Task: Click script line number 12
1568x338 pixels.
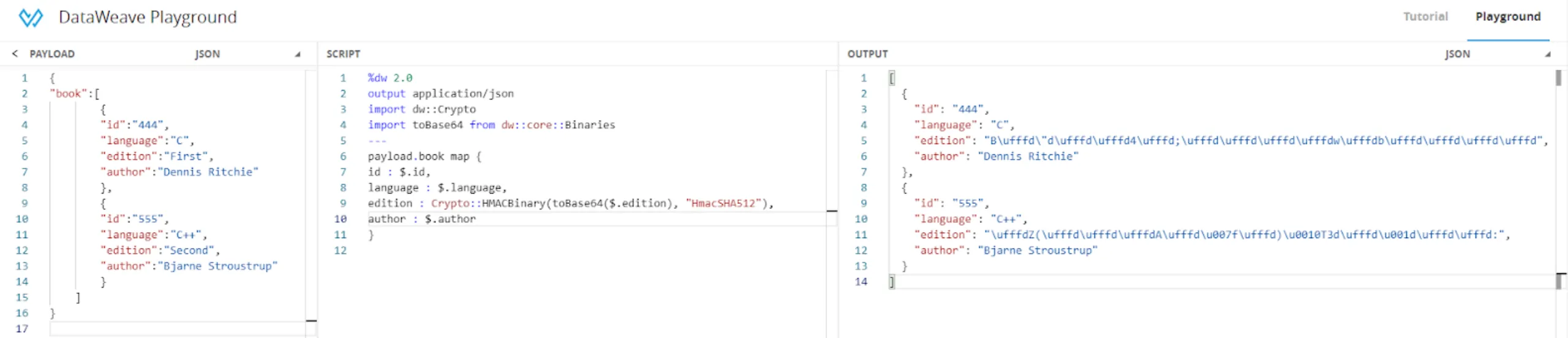Action: tap(340, 250)
